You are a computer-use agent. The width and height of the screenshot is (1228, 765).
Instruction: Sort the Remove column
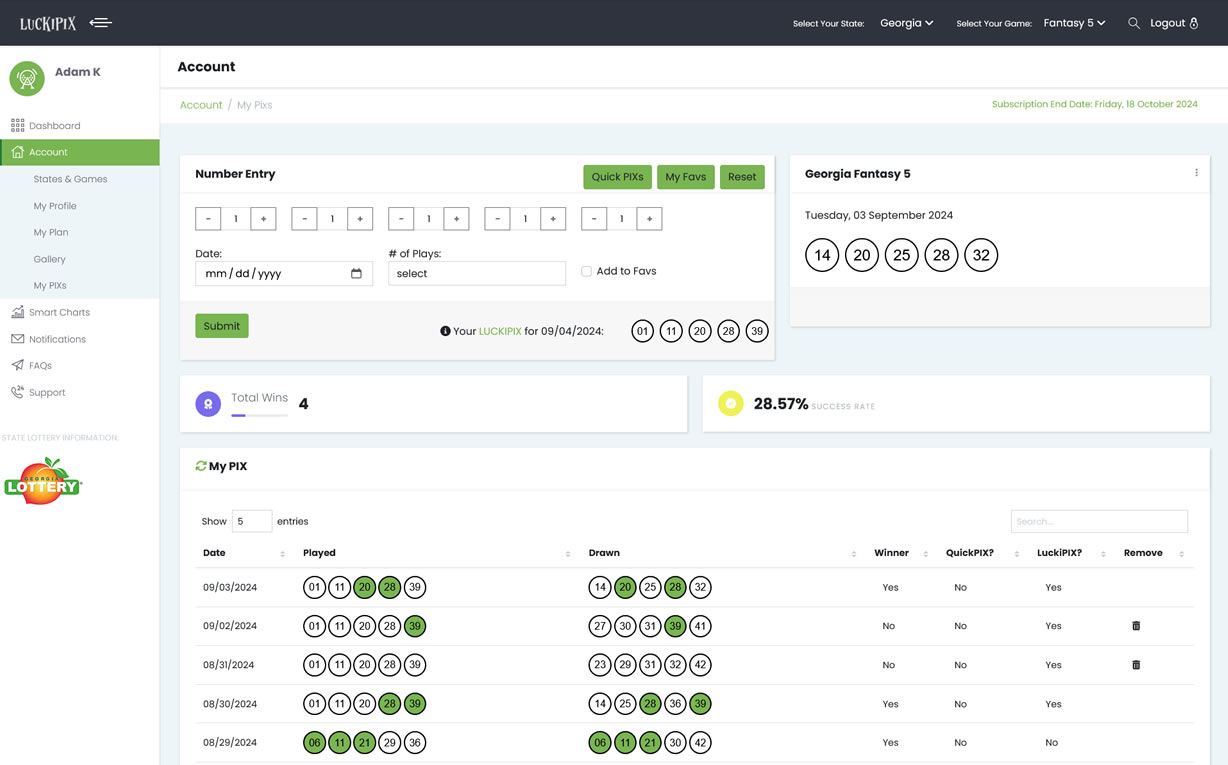[1182, 554]
